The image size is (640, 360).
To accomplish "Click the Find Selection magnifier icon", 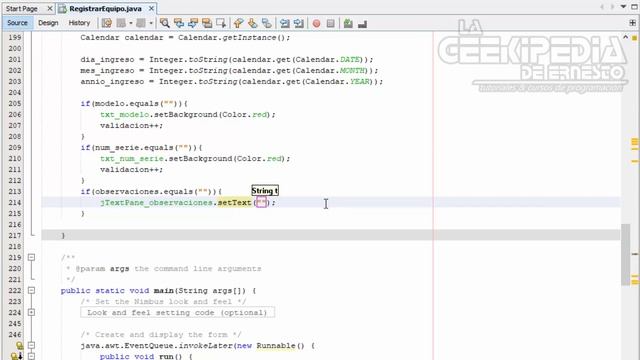I will (x=164, y=23).
